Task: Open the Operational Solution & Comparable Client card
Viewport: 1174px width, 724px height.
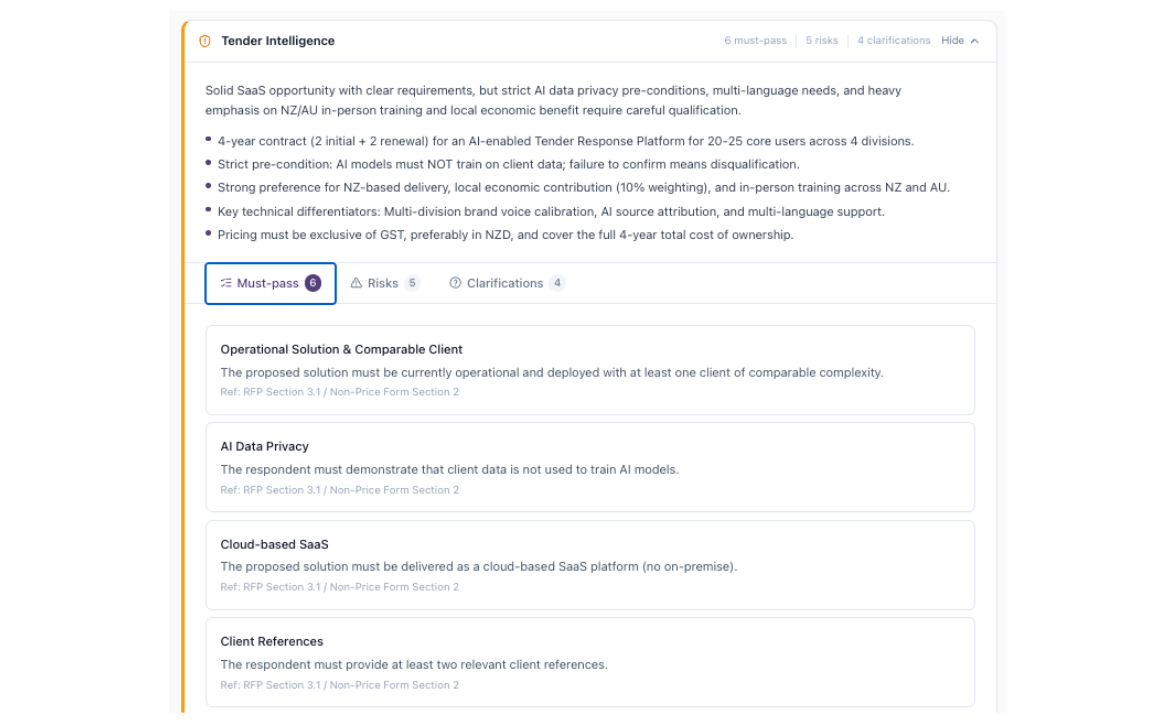Action: click(x=590, y=369)
